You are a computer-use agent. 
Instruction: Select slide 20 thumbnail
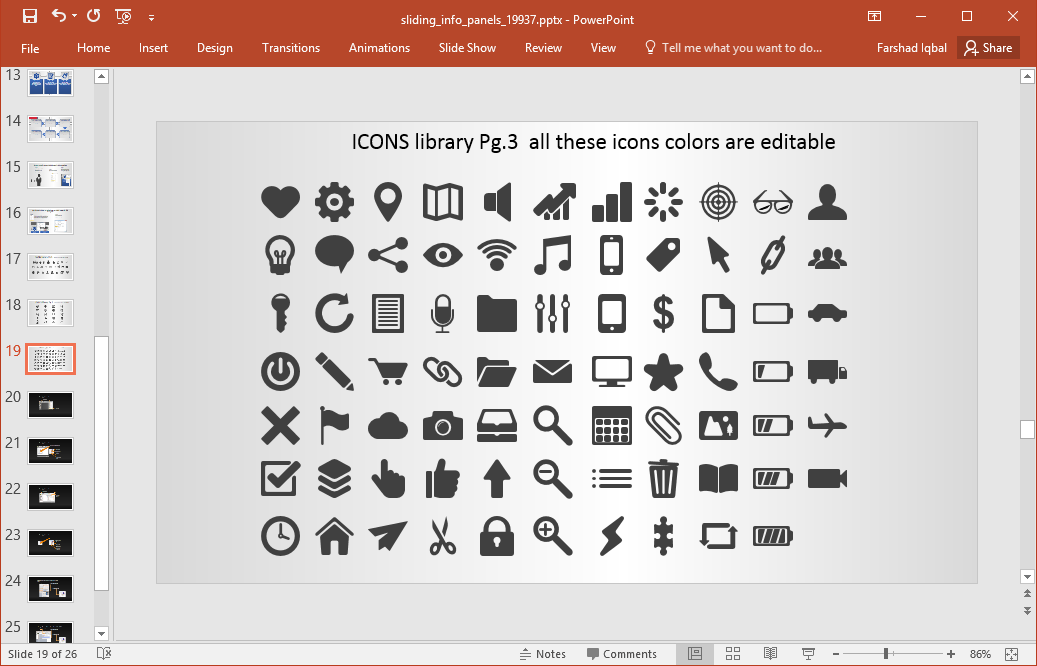click(x=50, y=404)
